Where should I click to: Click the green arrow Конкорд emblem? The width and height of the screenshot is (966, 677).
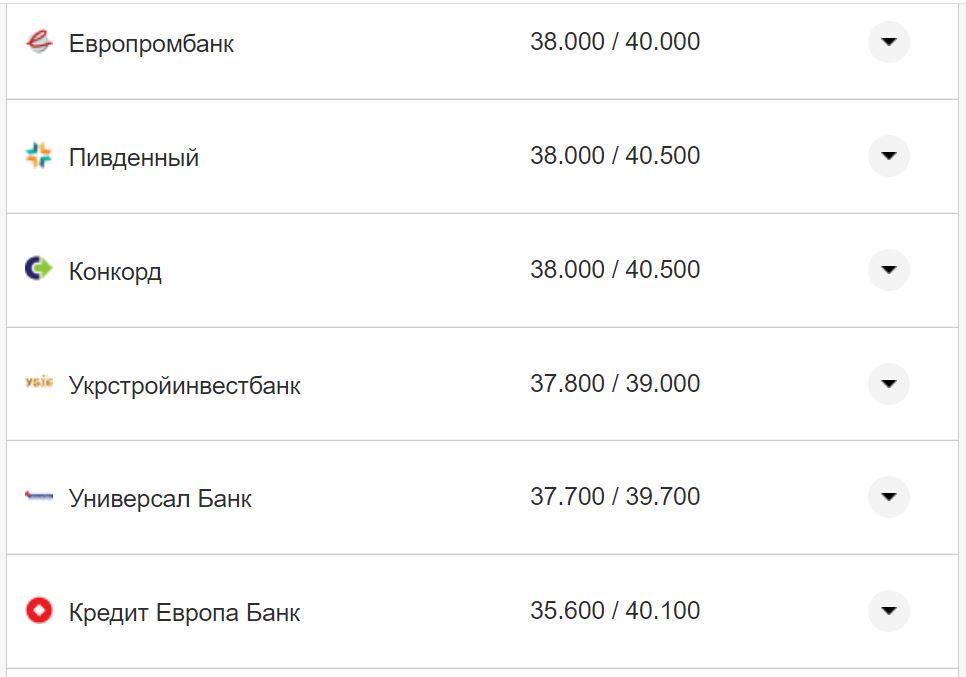click(x=38, y=269)
